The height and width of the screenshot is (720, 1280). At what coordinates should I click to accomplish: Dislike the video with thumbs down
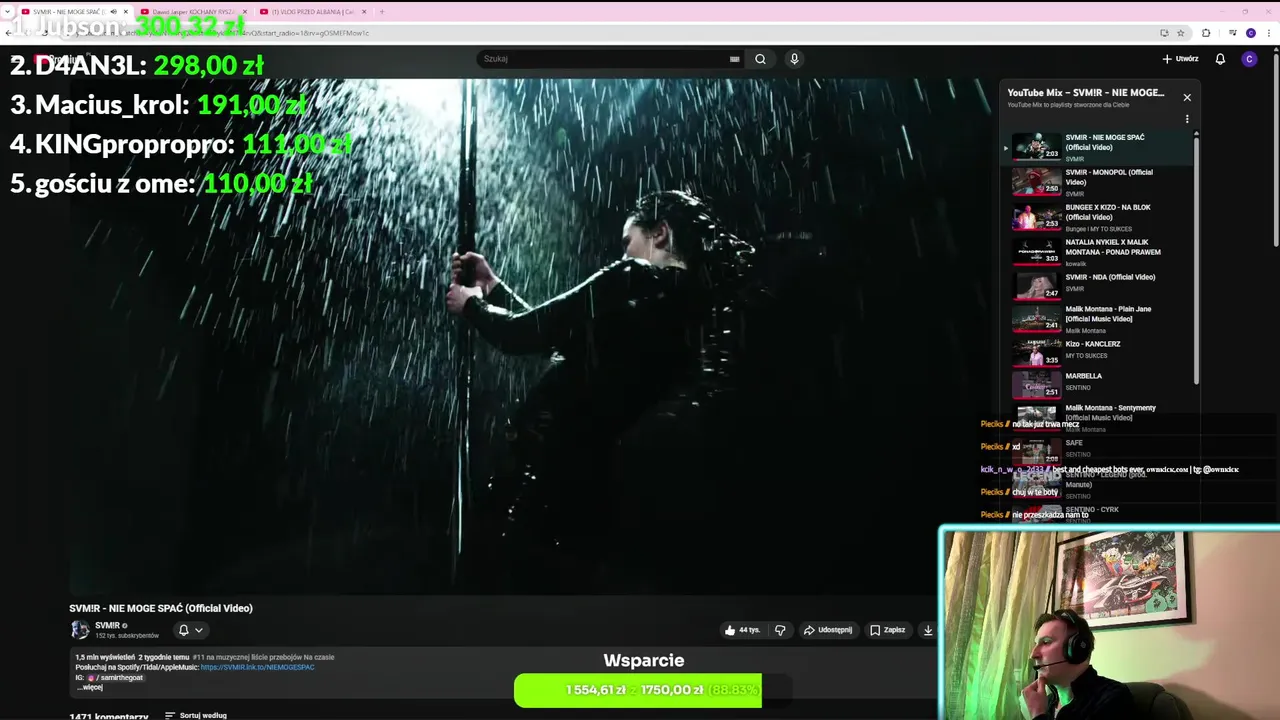(x=780, y=630)
